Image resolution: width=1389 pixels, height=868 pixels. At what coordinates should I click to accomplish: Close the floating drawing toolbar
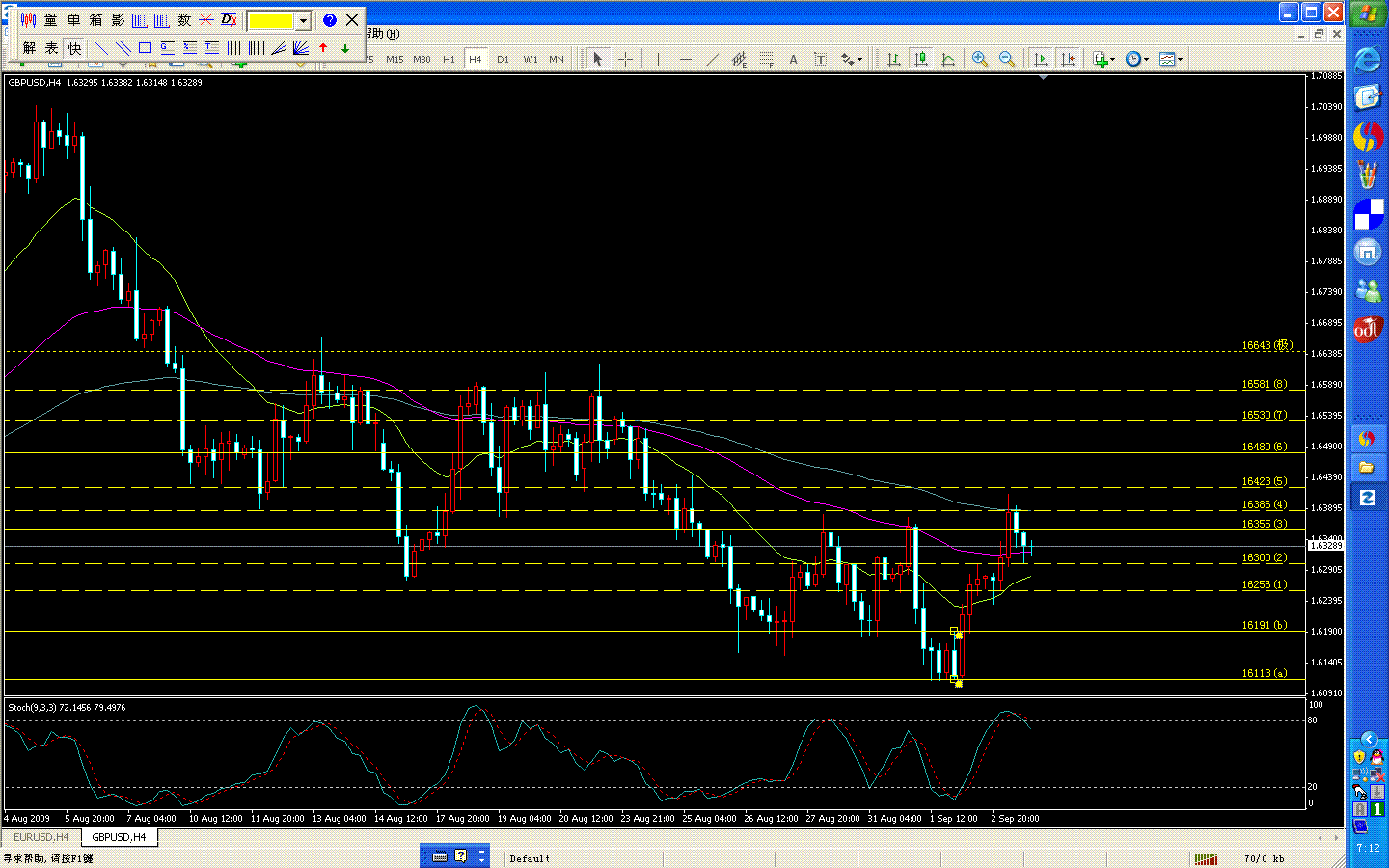pyautogui.click(x=352, y=19)
